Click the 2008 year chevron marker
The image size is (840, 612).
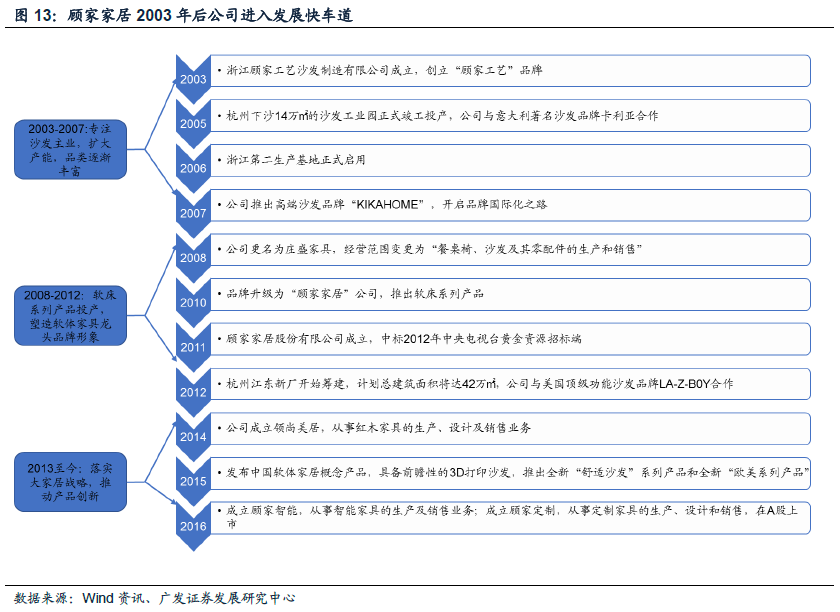point(193,258)
